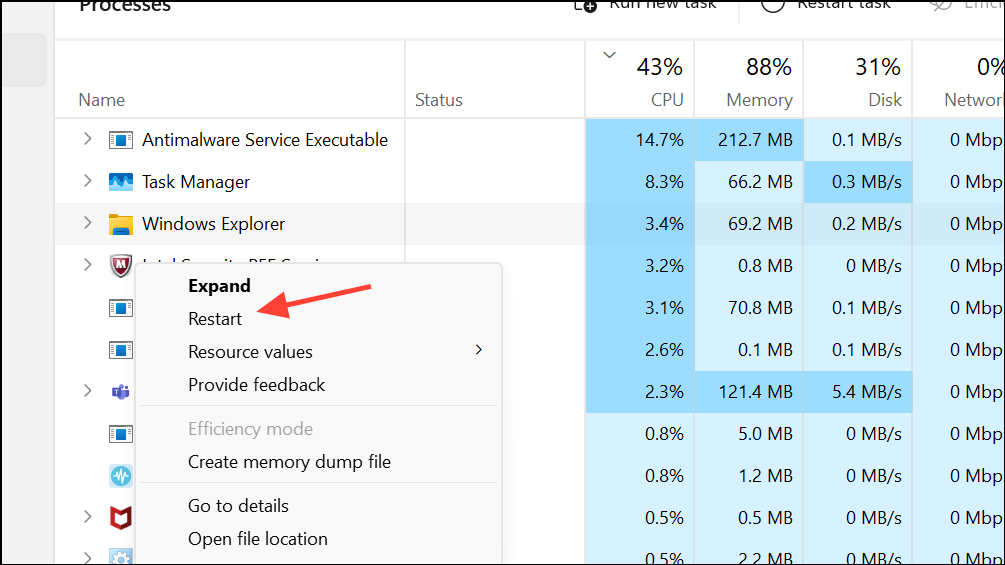The height and width of the screenshot is (565, 1005).
Task: Open the Resource values submenu
Action: (319, 352)
